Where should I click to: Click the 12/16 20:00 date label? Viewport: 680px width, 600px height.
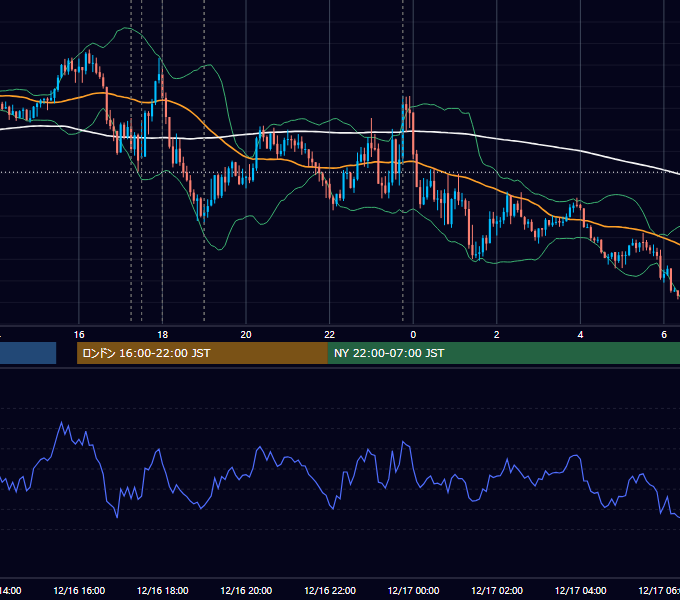pos(246,591)
